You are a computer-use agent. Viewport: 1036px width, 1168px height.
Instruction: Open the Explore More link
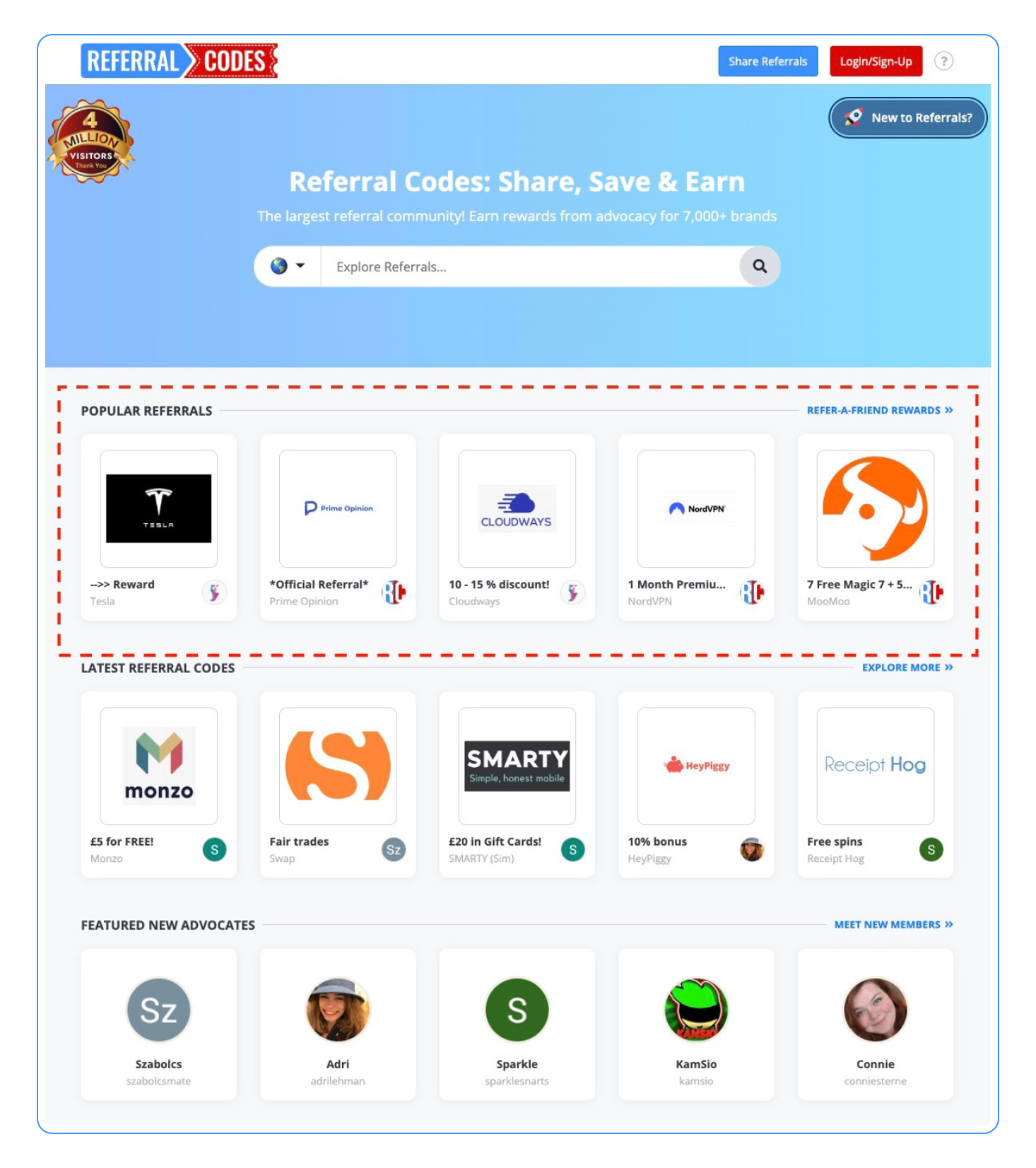tap(907, 668)
